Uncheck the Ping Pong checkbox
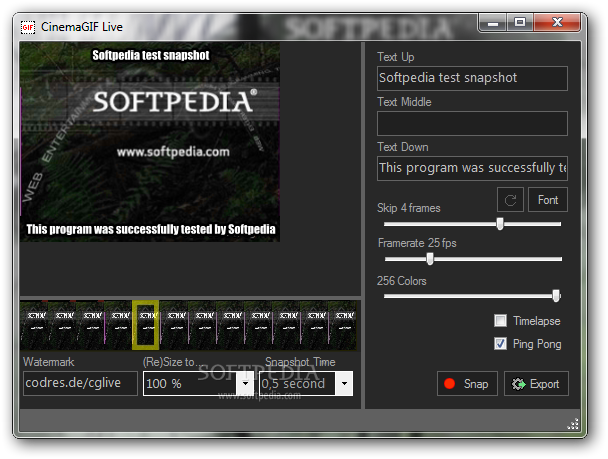 click(500, 343)
